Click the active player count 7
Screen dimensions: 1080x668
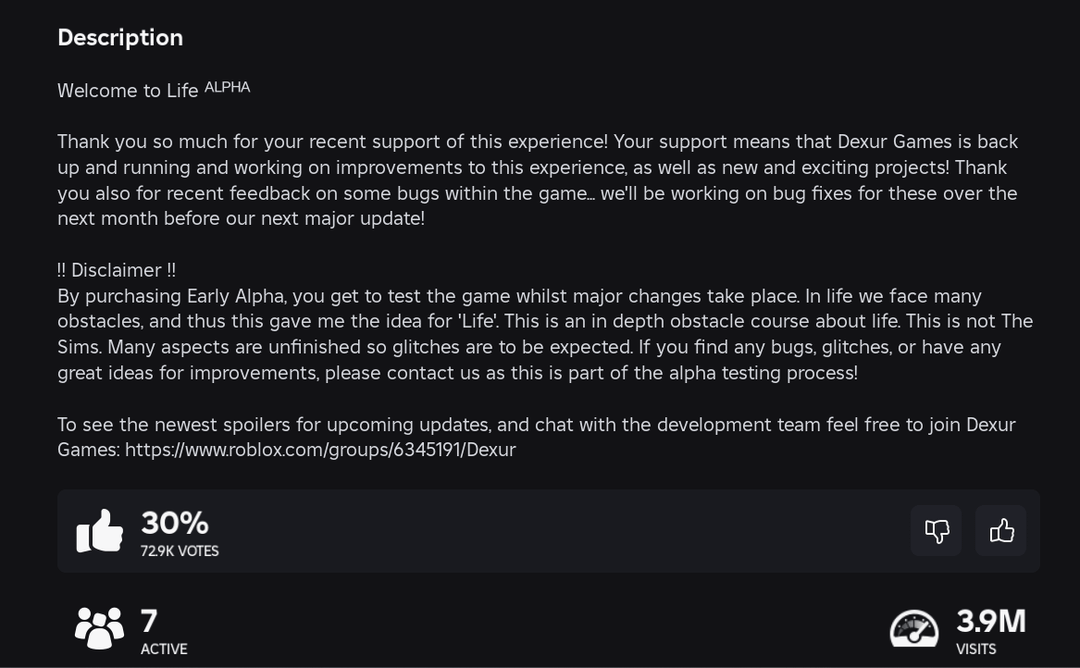tap(149, 621)
